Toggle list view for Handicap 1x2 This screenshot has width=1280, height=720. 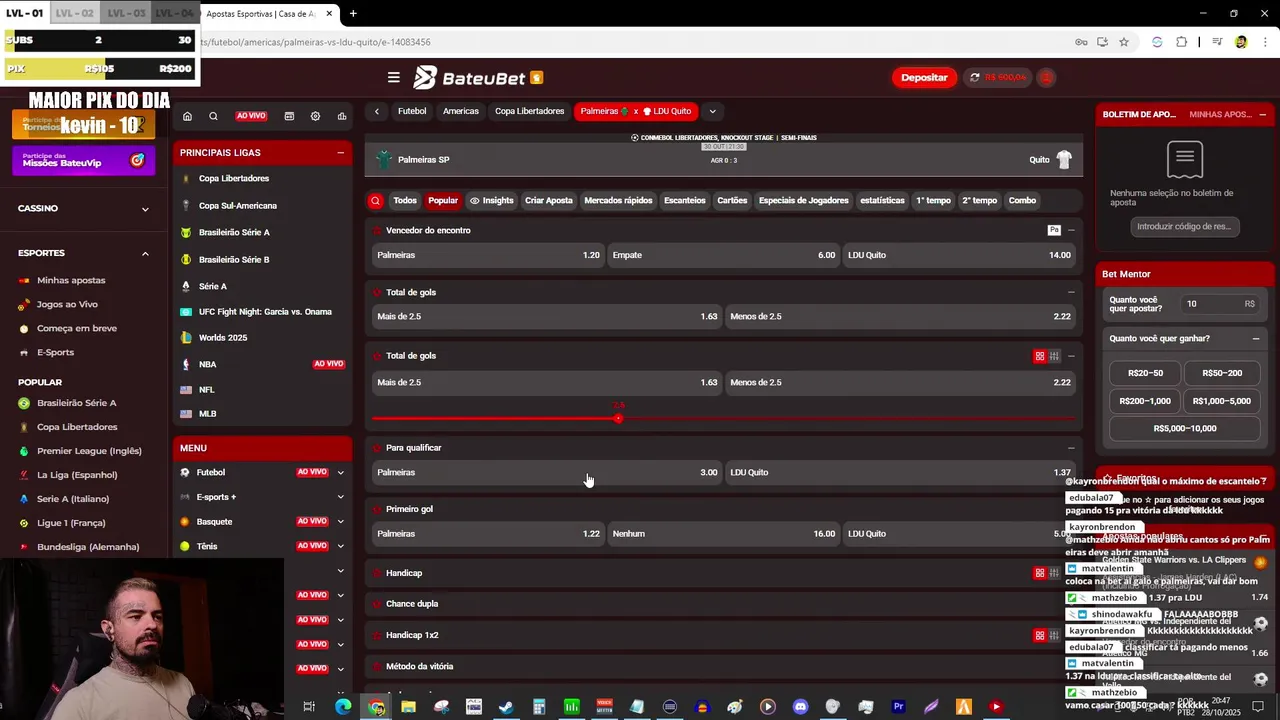pyautogui.click(x=1054, y=635)
